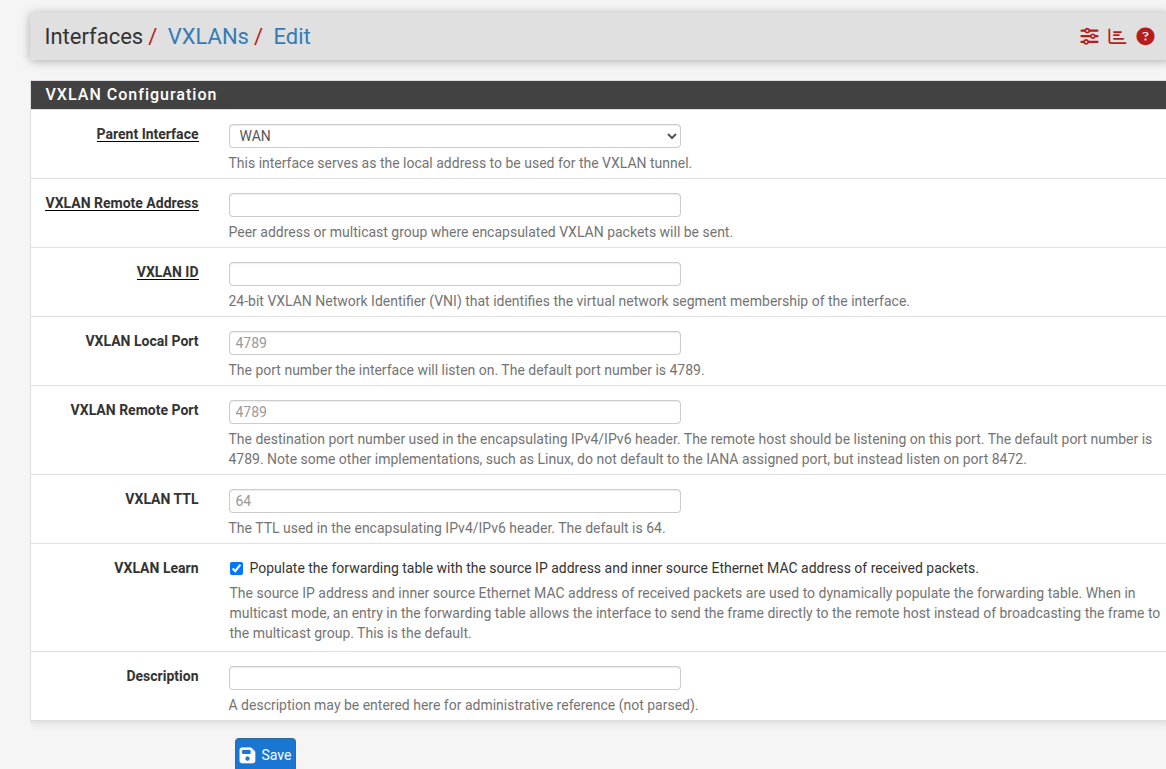The height and width of the screenshot is (769, 1166).
Task: Click the VXLAN Remote Port input
Action: [x=454, y=412]
